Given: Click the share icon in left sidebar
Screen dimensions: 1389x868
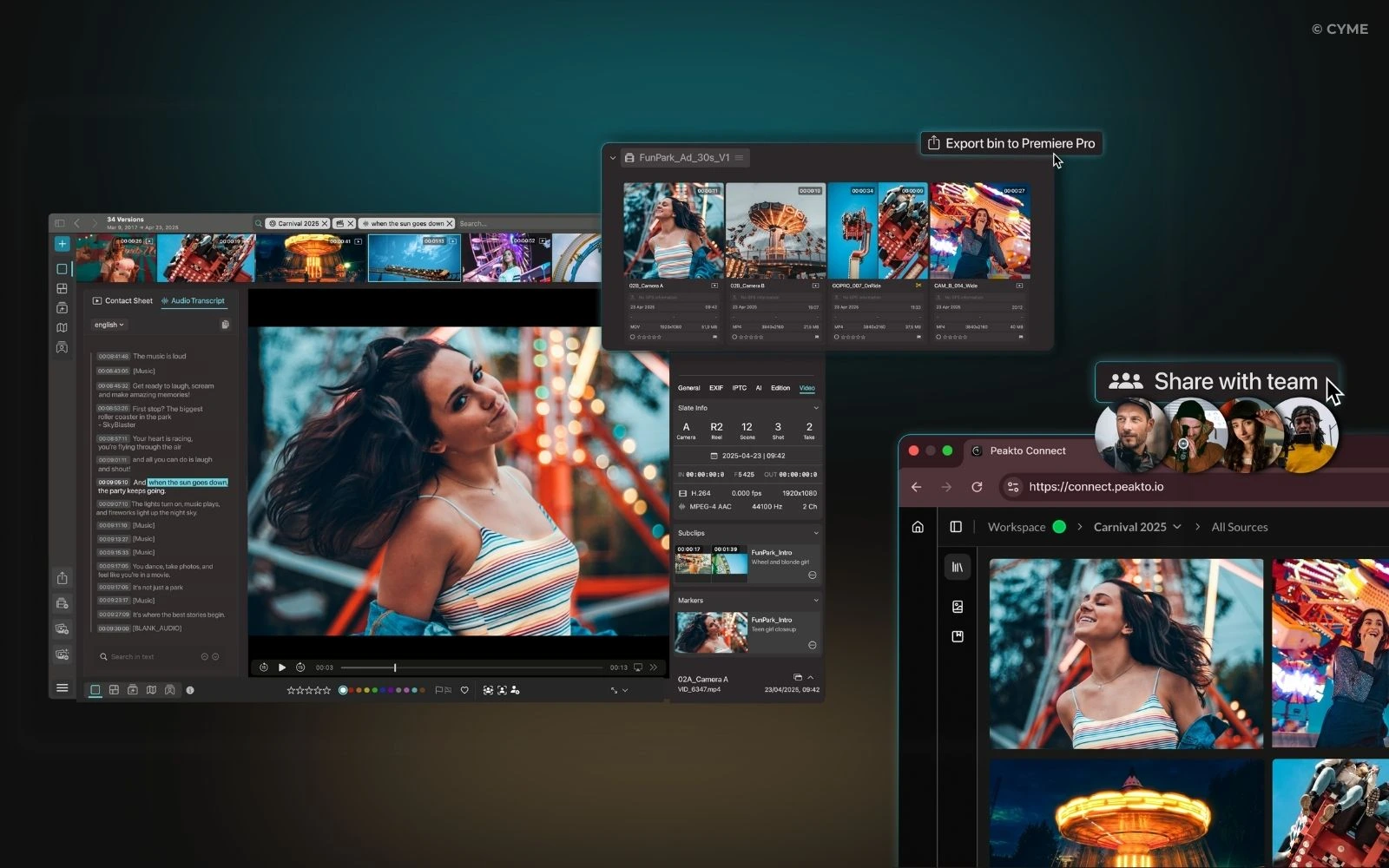Looking at the screenshot, I should coord(62,578).
